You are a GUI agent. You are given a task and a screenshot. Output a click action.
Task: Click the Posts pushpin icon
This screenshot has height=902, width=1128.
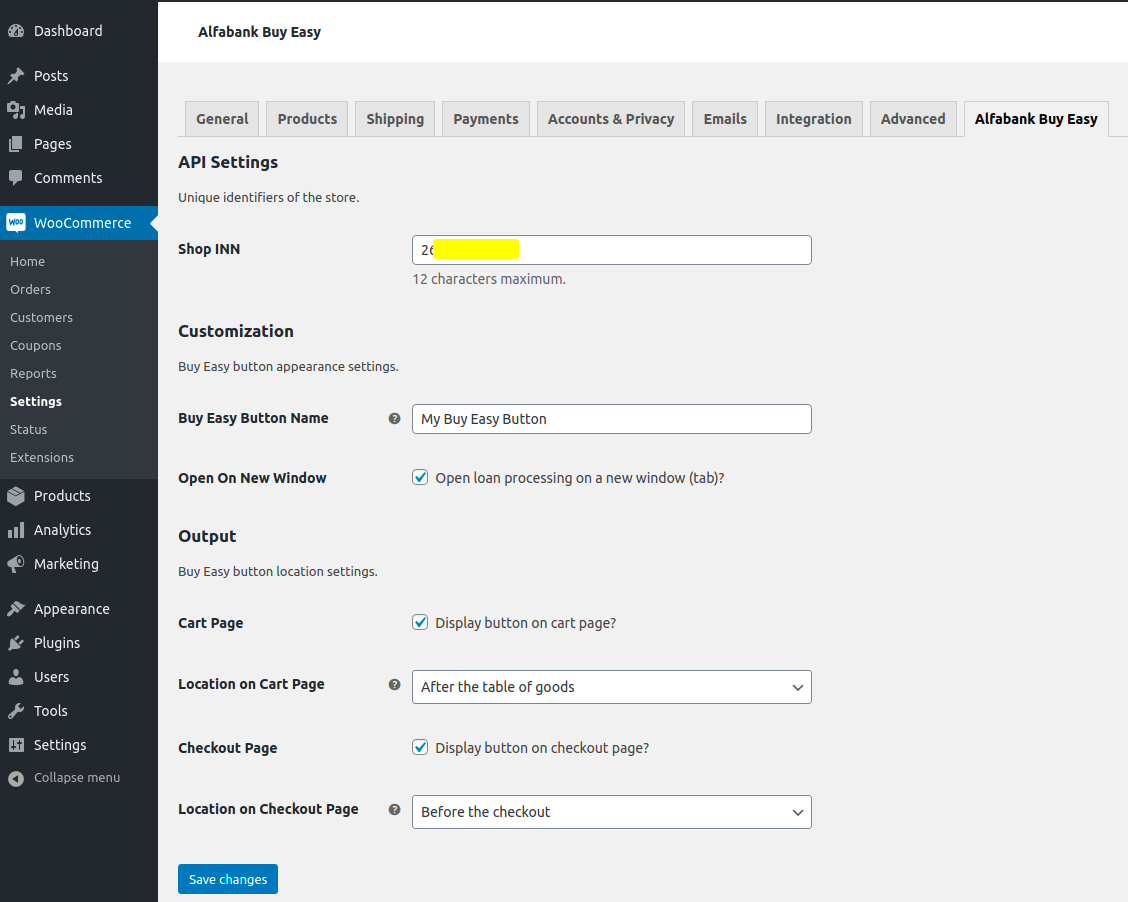[x=16, y=76]
